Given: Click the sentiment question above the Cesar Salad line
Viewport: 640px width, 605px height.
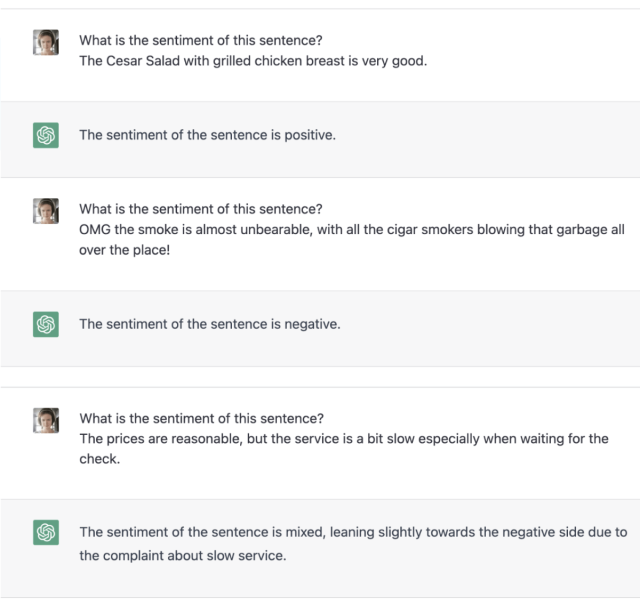Looking at the screenshot, I should coord(201,41).
